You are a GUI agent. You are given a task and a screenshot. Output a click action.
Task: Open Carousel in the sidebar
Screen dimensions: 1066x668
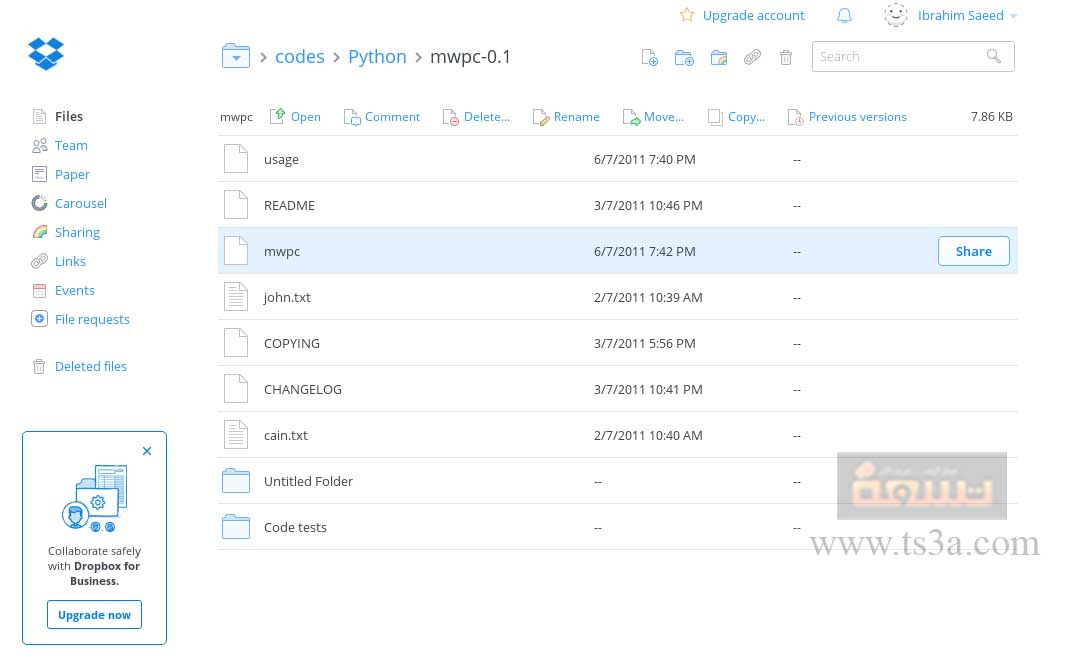(x=80, y=203)
